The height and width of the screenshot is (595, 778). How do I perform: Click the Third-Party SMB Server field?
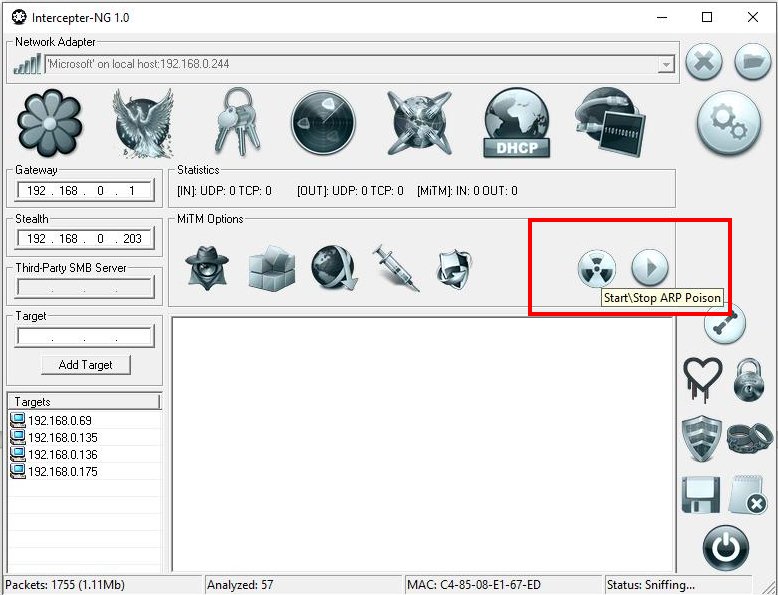click(x=84, y=288)
